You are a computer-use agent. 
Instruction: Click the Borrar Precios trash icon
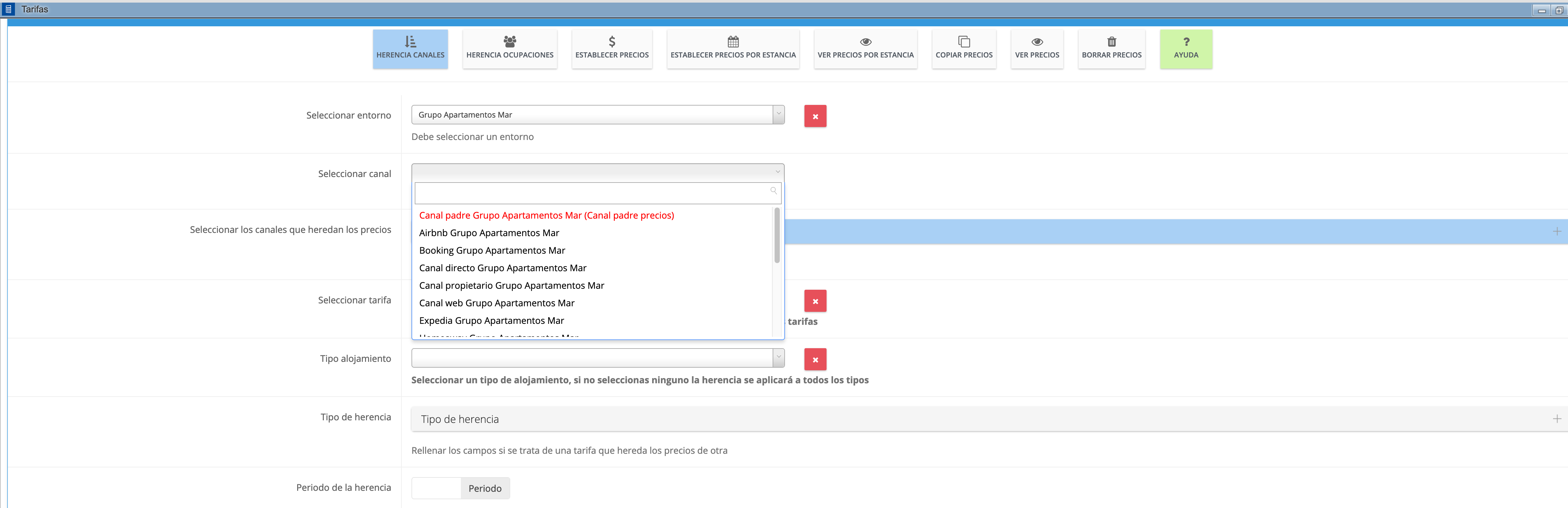[x=1111, y=42]
